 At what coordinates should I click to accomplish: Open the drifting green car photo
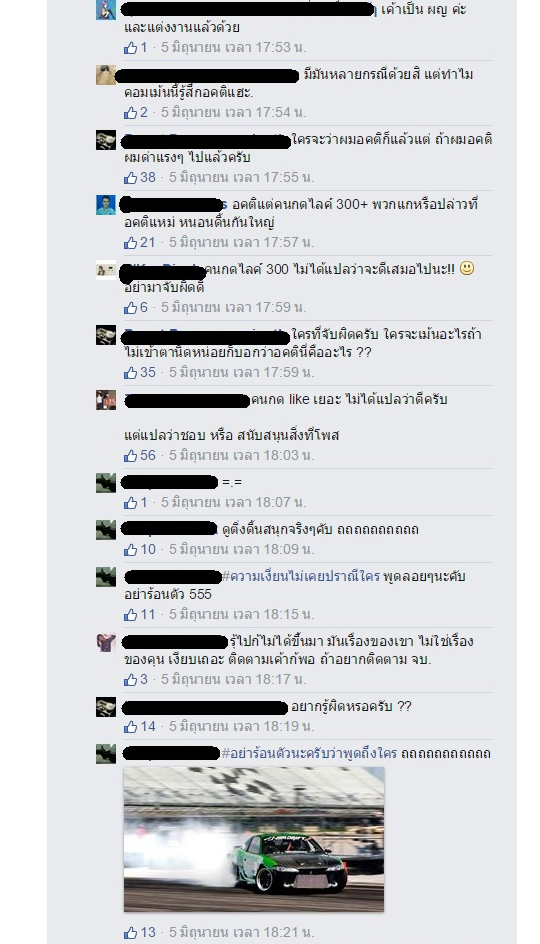[253, 839]
